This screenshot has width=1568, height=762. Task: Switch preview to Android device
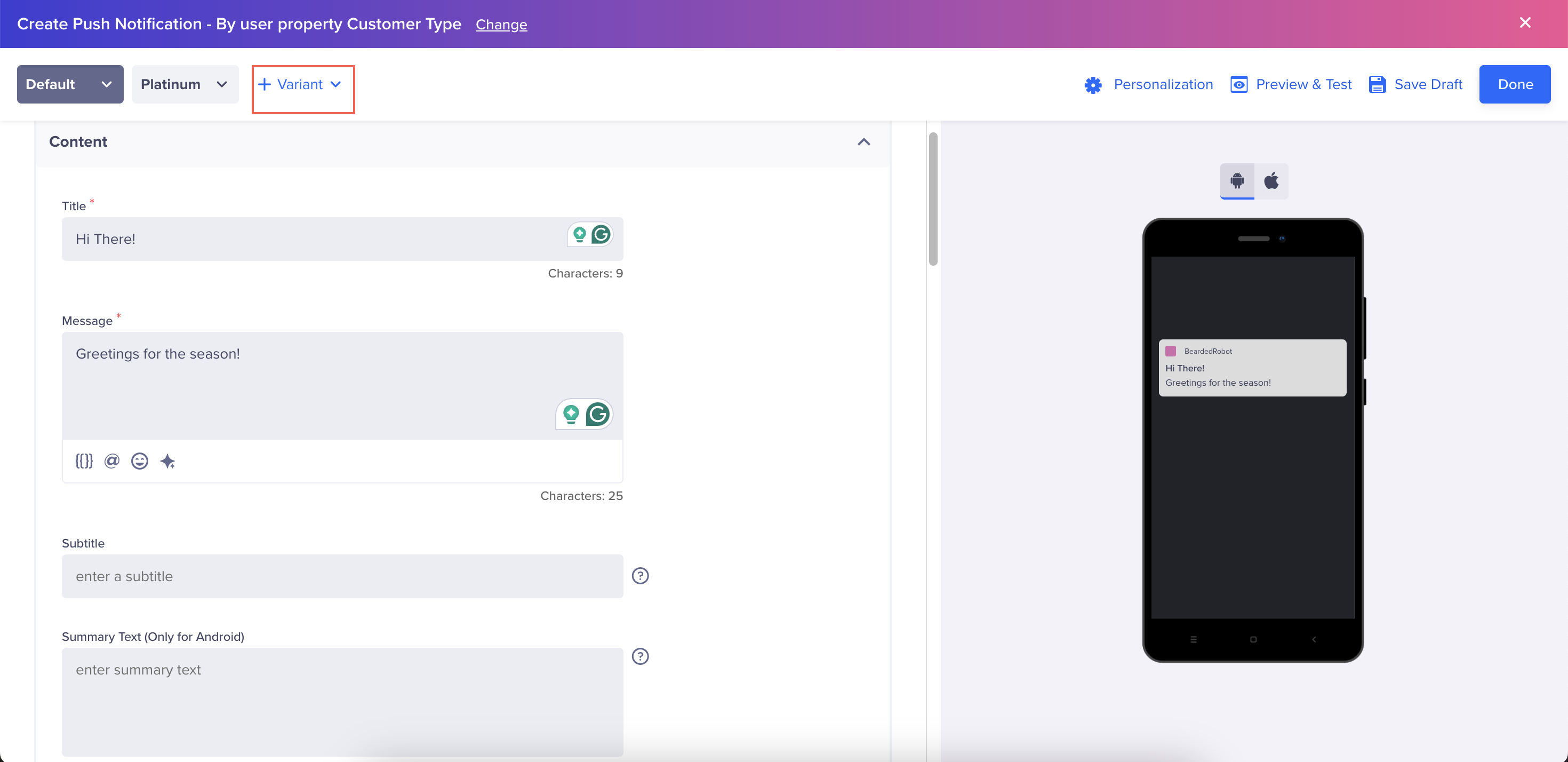[1237, 181]
